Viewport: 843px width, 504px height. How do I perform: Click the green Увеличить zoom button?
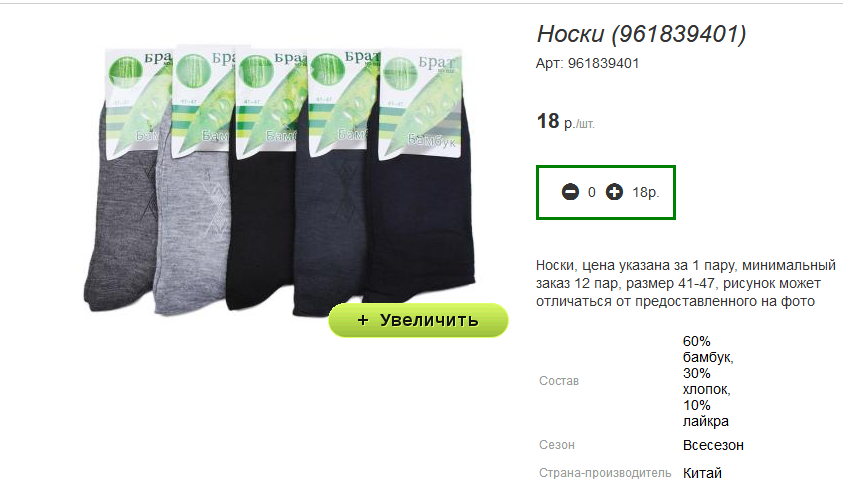tap(418, 320)
